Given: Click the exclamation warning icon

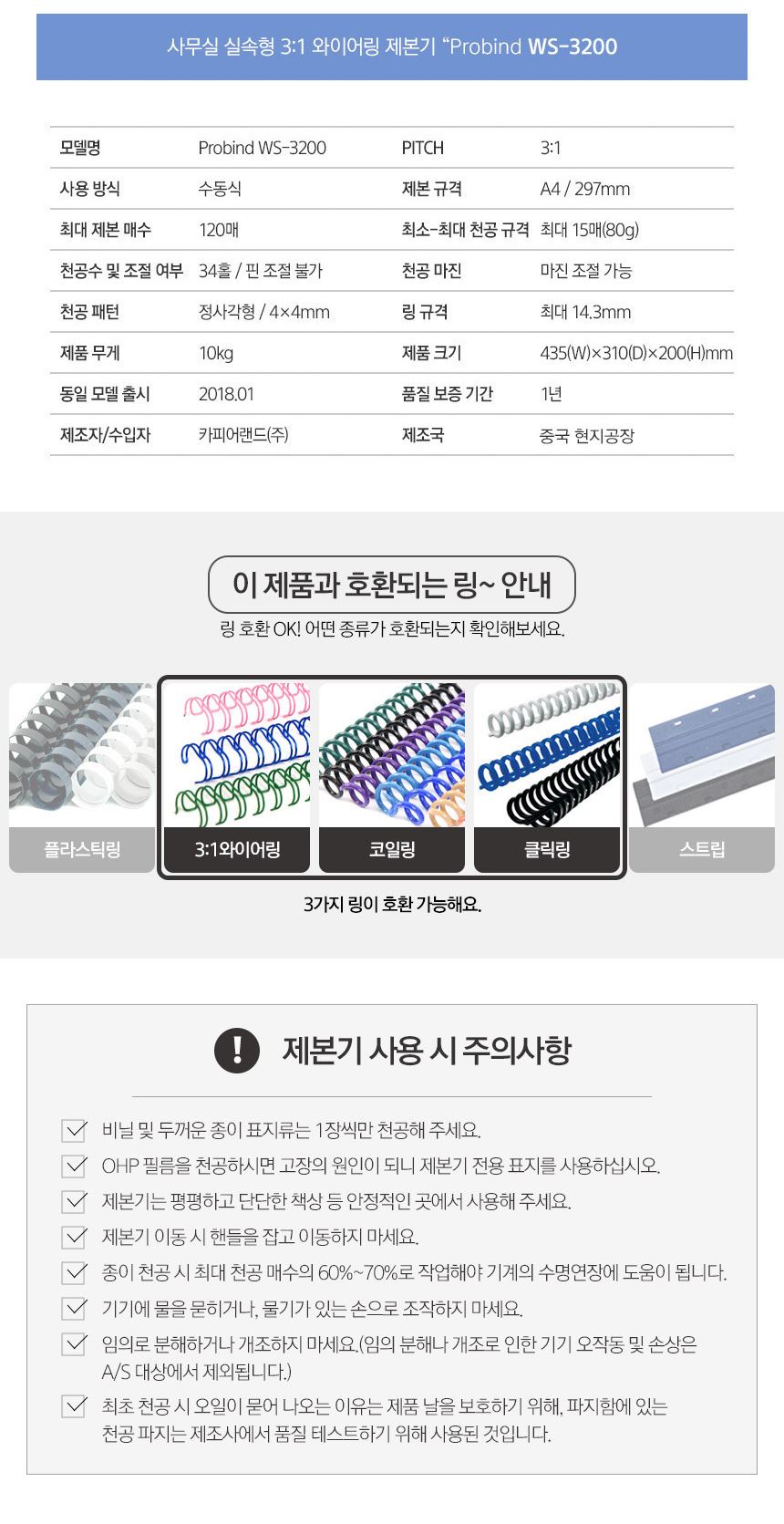Looking at the screenshot, I should [x=237, y=1049].
